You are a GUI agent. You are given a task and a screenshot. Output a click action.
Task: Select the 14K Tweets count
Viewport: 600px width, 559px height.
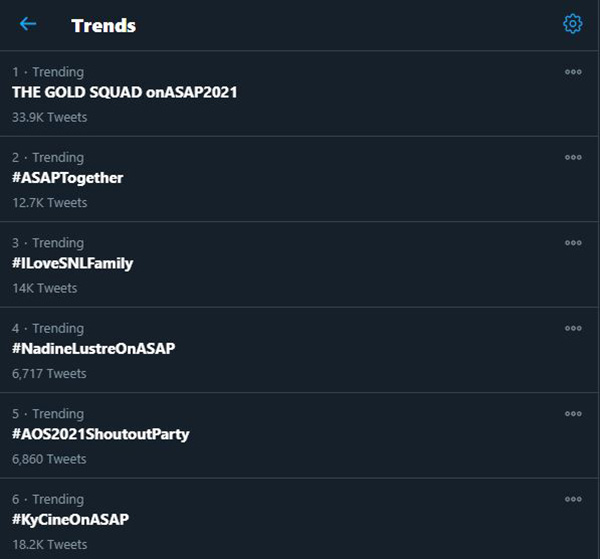pos(45,288)
